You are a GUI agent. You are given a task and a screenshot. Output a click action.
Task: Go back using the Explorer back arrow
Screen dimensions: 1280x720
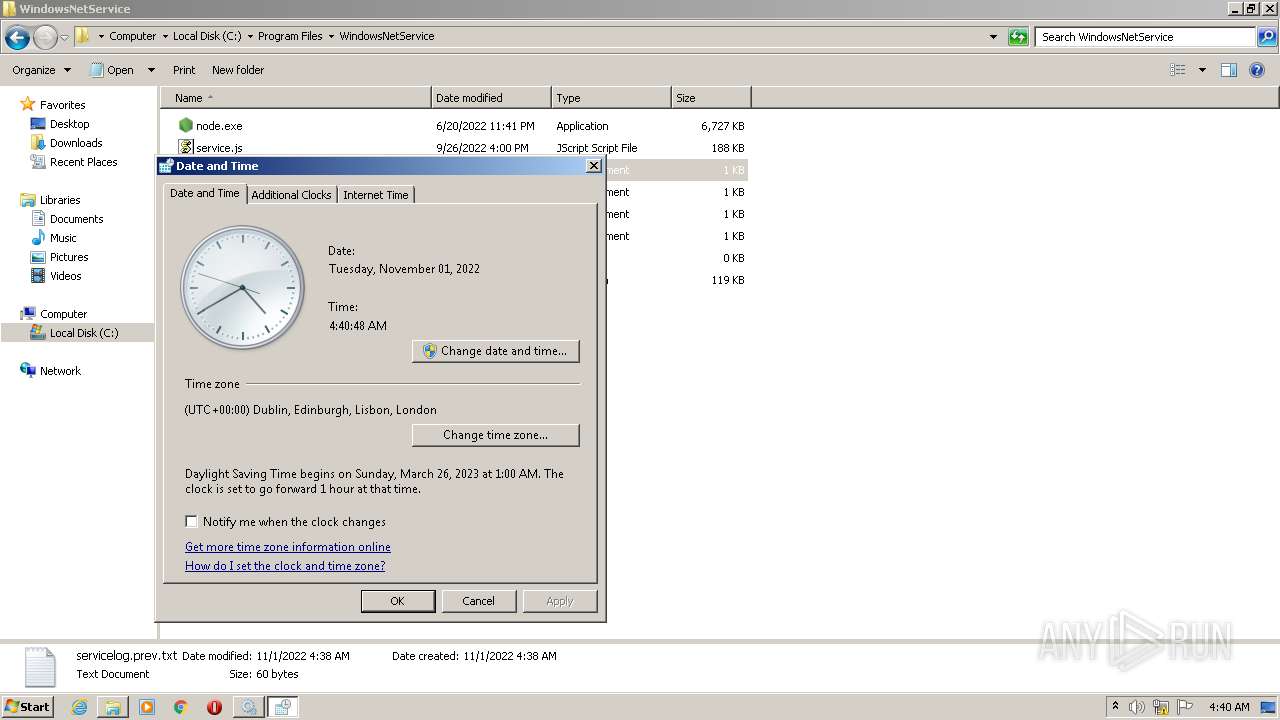[x=17, y=38]
